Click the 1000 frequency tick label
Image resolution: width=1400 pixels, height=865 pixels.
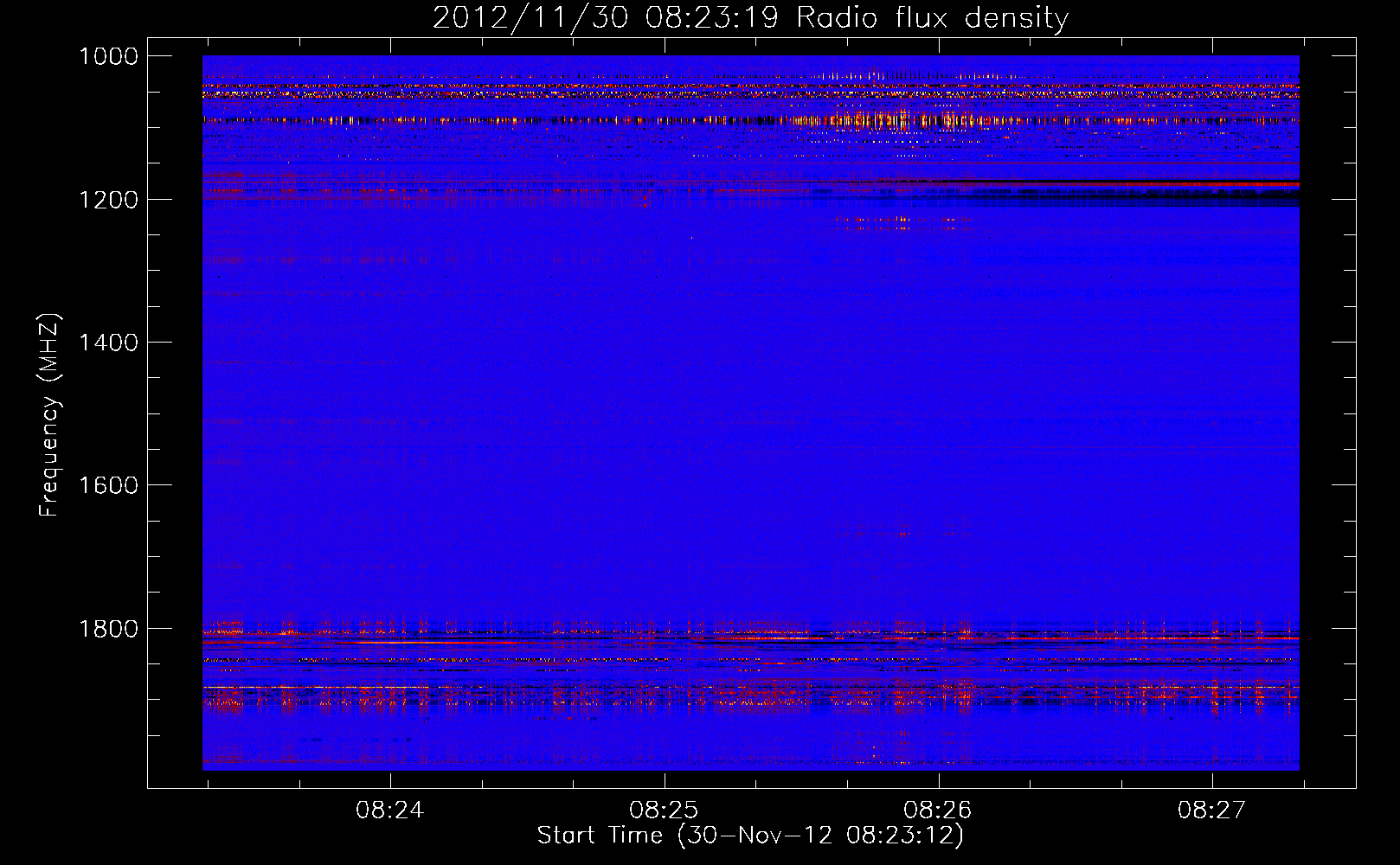click(x=109, y=56)
